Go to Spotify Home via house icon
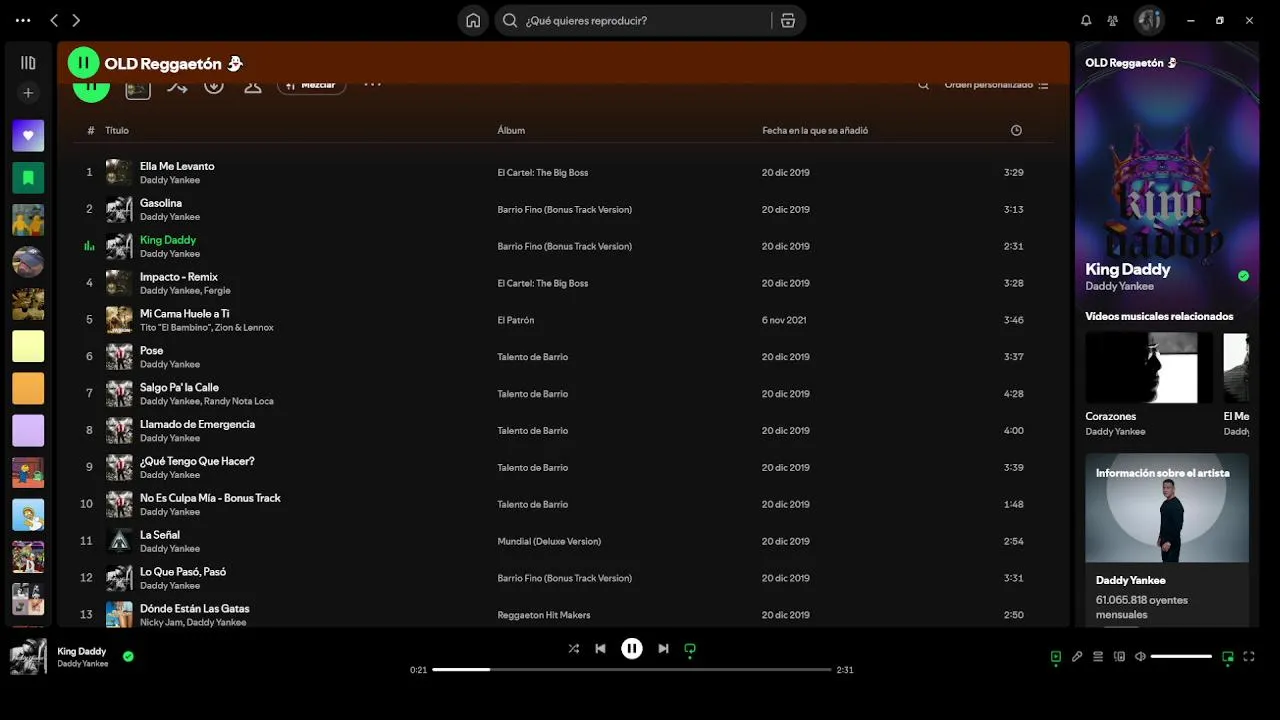The height and width of the screenshot is (720, 1280). point(473,20)
